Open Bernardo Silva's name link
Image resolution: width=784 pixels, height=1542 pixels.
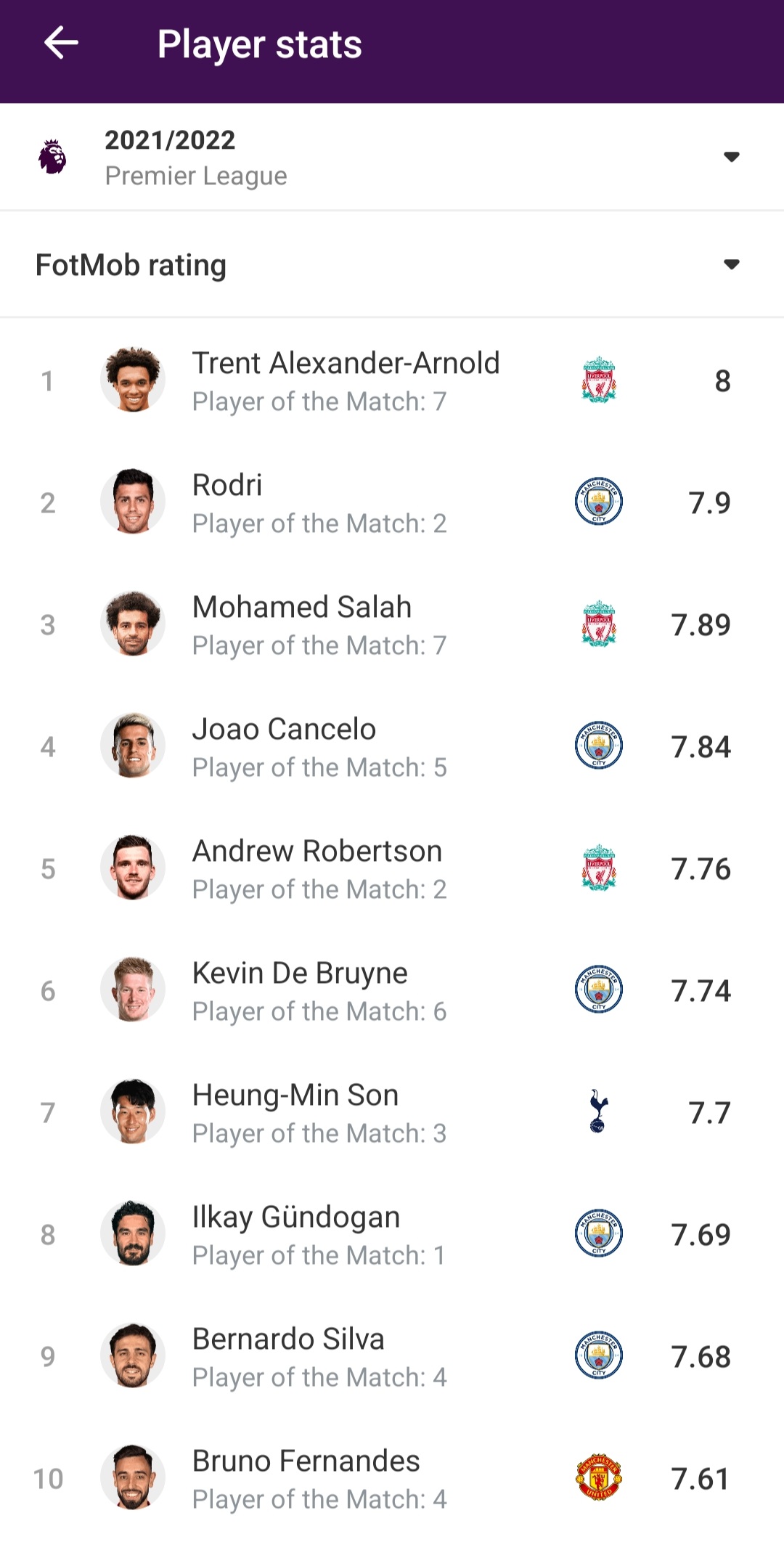coord(288,1339)
